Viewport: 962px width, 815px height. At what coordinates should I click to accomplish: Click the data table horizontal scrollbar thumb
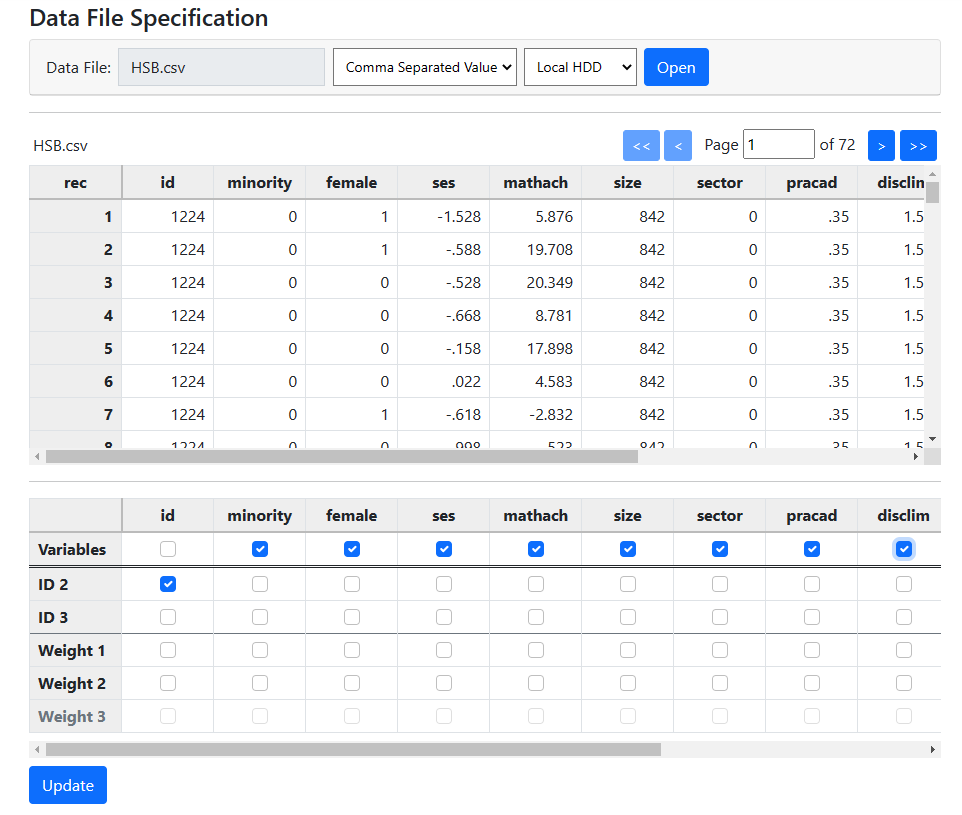click(x=340, y=457)
